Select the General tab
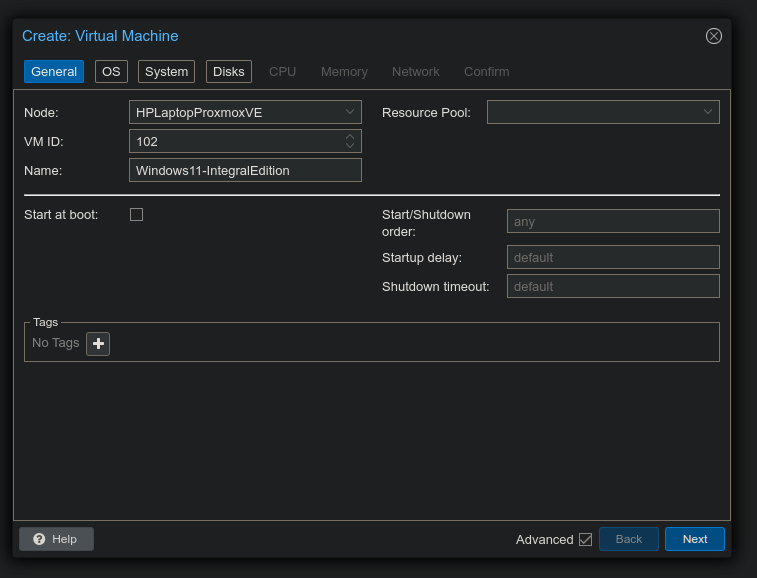The height and width of the screenshot is (578, 757). (x=54, y=72)
